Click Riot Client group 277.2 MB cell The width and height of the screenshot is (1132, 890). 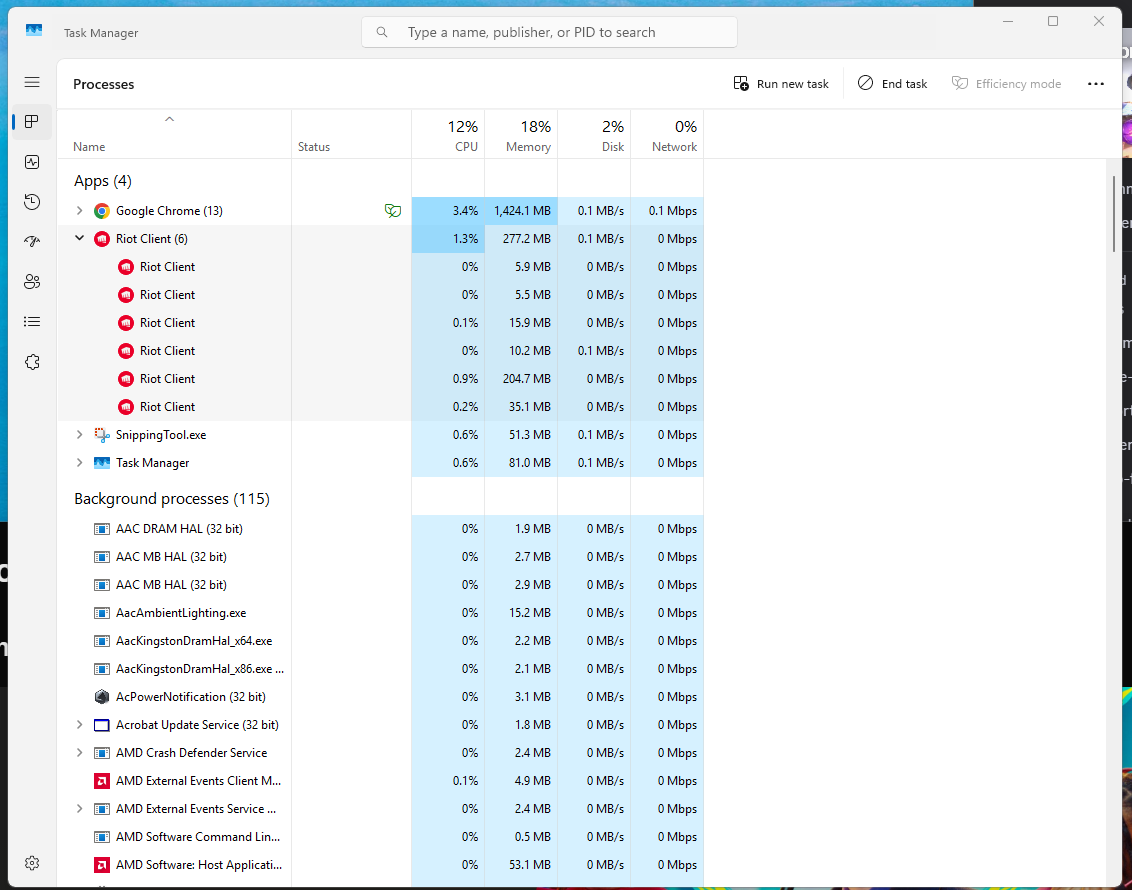(521, 239)
